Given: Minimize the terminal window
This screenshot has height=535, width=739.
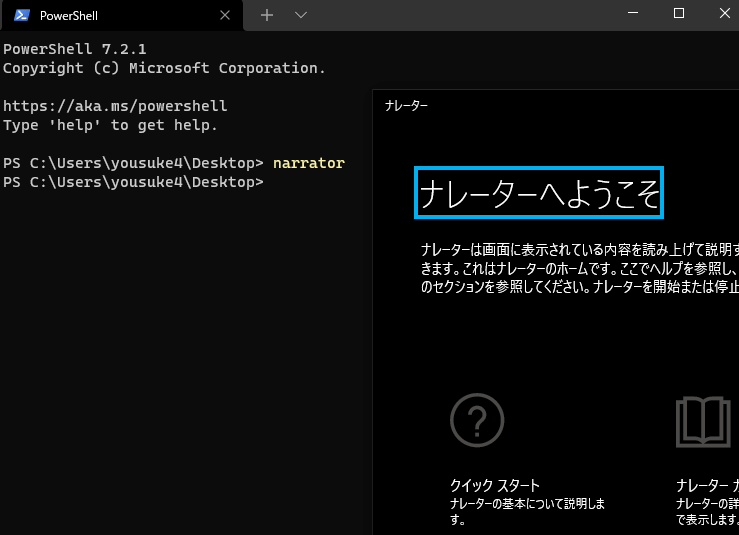Looking at the screenshot, I should pyautogui.click(x=633, y=13).
